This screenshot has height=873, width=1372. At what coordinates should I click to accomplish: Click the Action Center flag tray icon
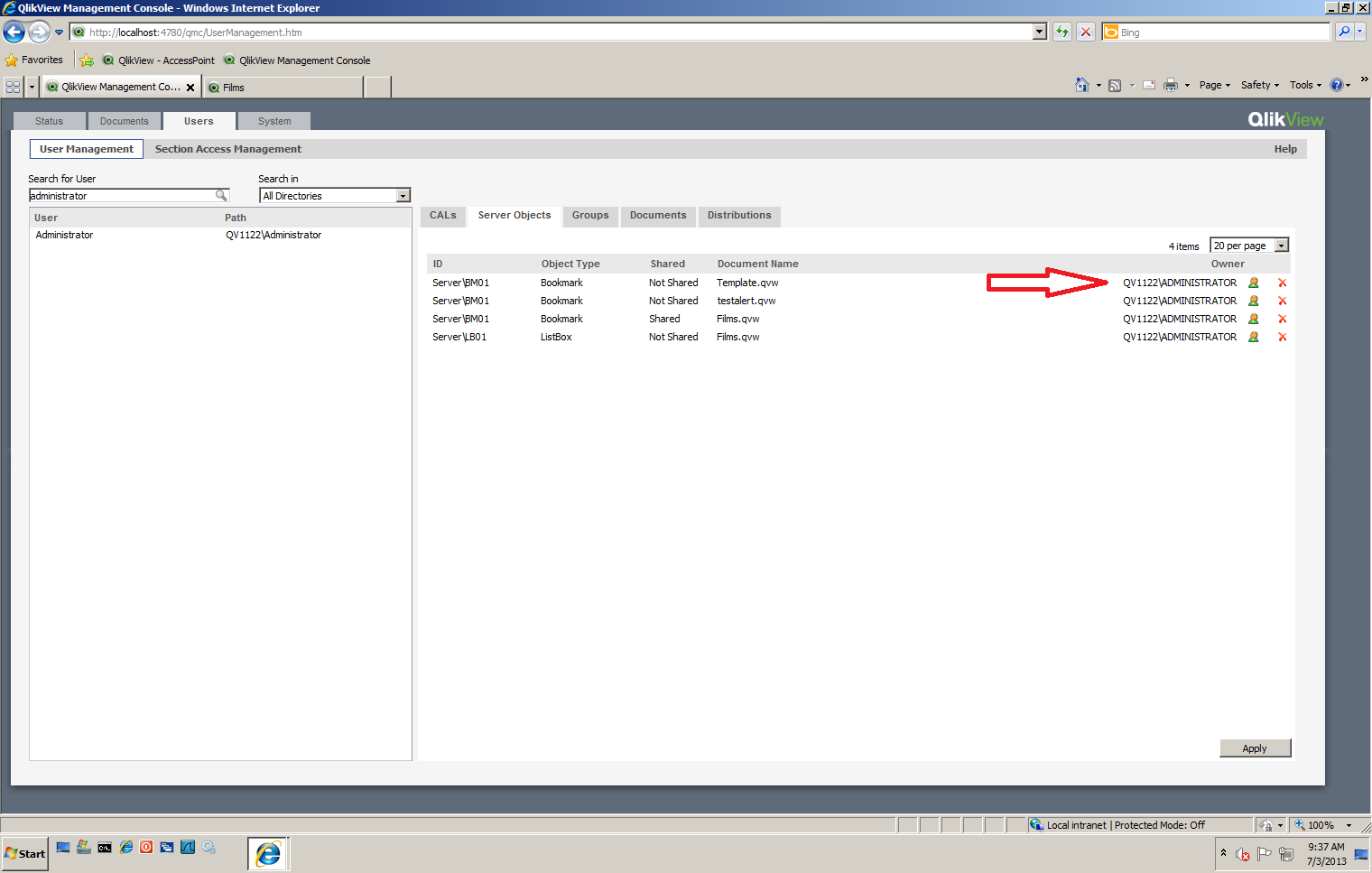pos(1265,854)
